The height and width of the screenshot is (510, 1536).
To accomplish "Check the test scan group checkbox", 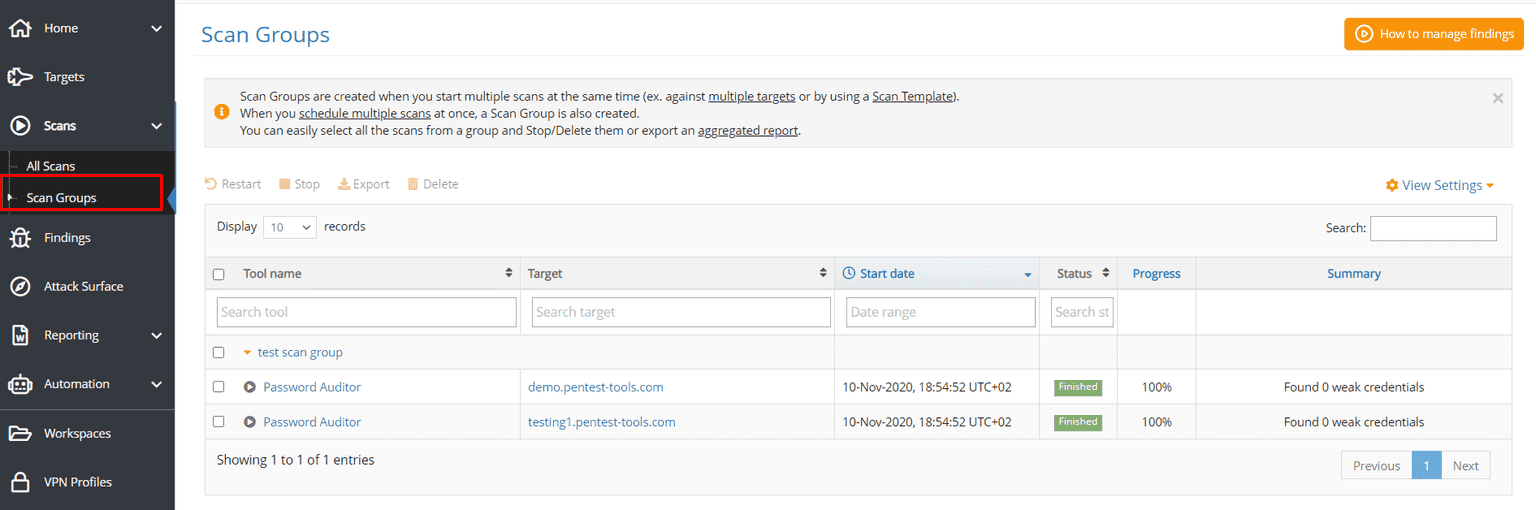I will click(x=219, y=353).
